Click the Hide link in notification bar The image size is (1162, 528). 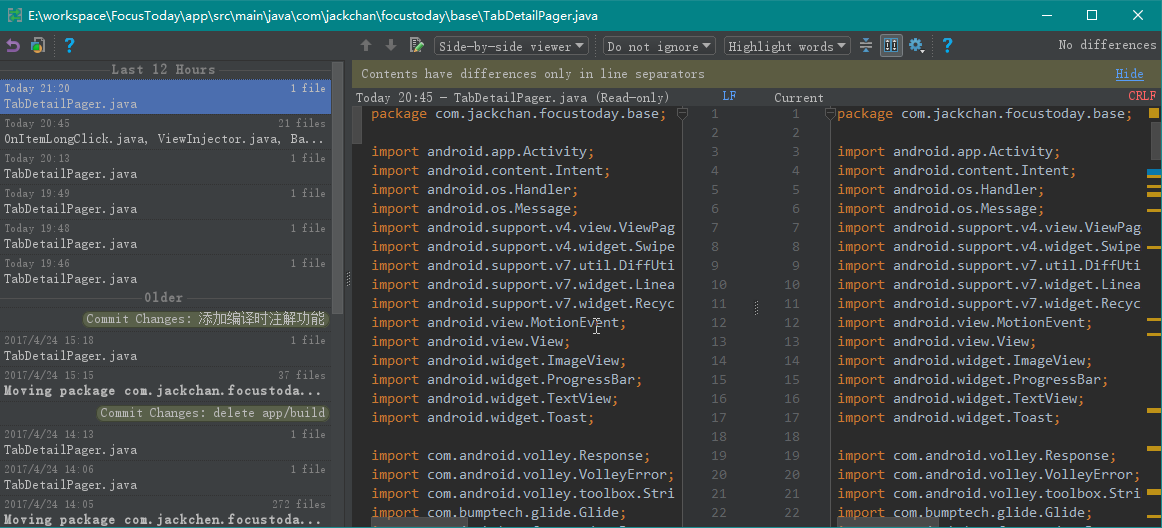pyautogui.click(x=1129, y=74)
